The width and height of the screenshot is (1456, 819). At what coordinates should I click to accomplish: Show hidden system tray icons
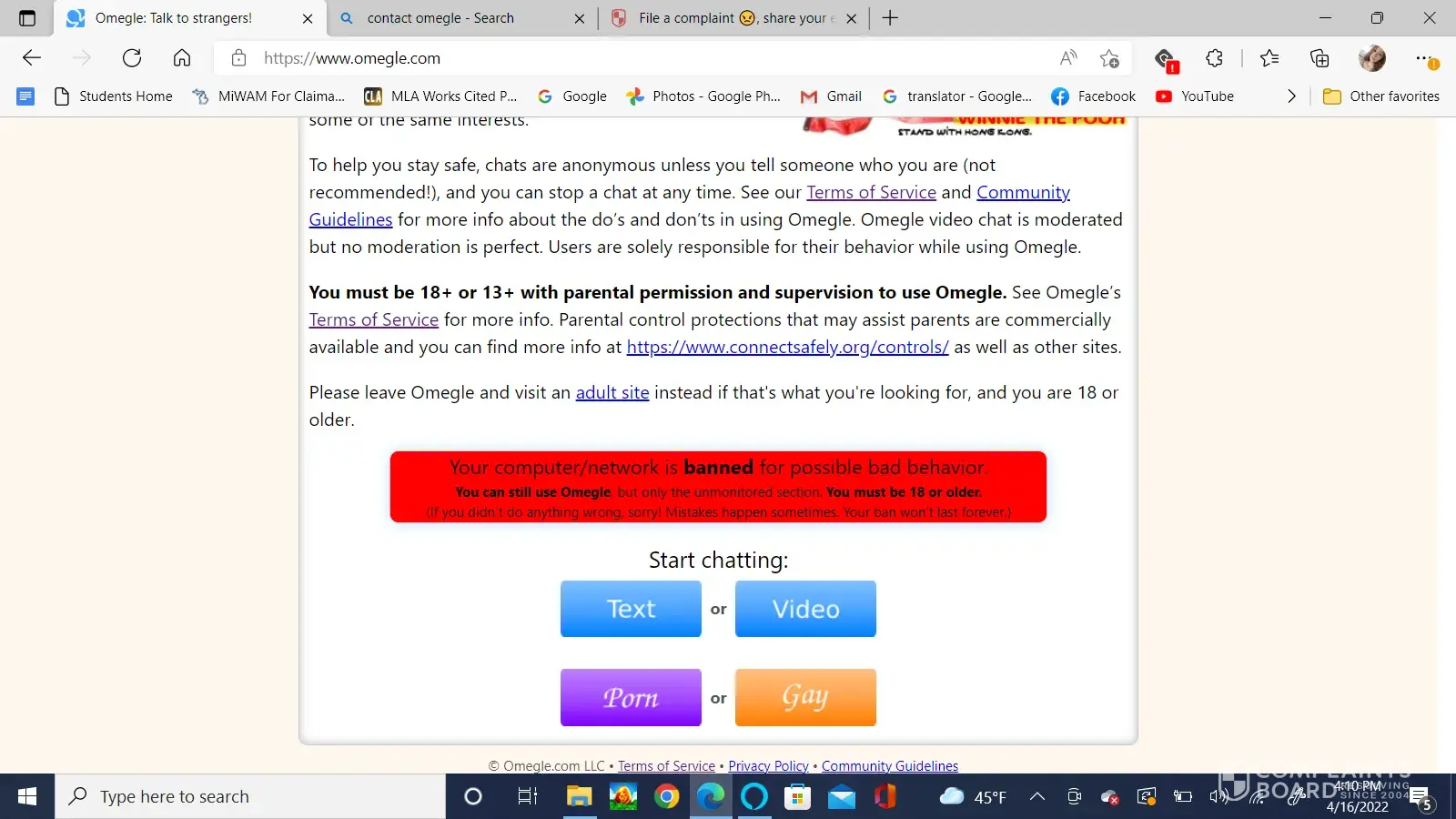(x=1036, y=797)
